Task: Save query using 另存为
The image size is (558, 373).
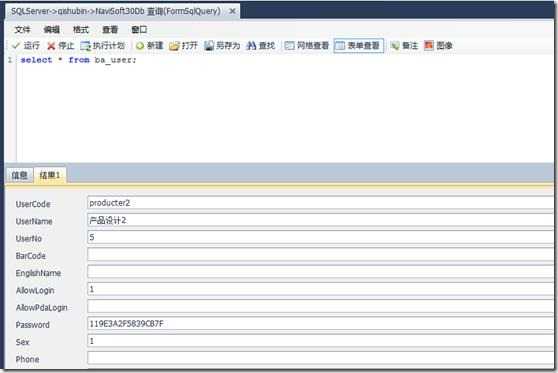Action: click(222, 46)
